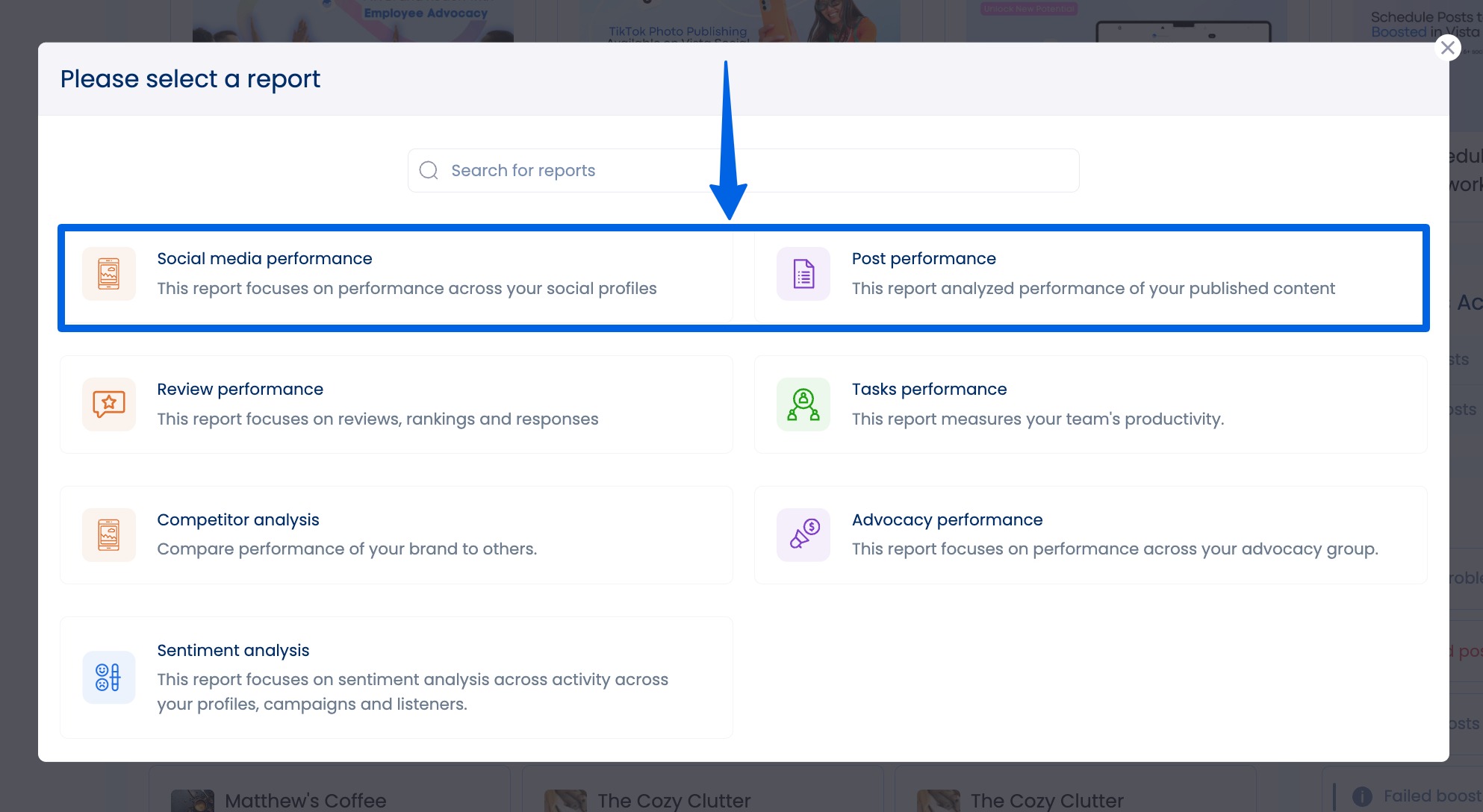Select the Sentiment analysis report card

tap(396, 677)
